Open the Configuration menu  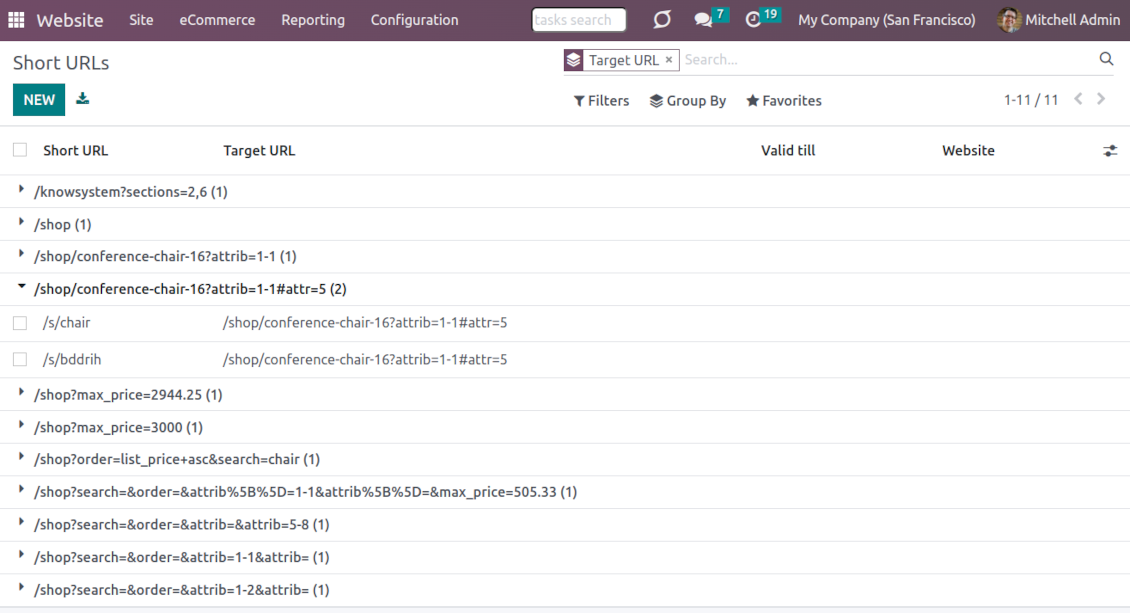(414, 20)
